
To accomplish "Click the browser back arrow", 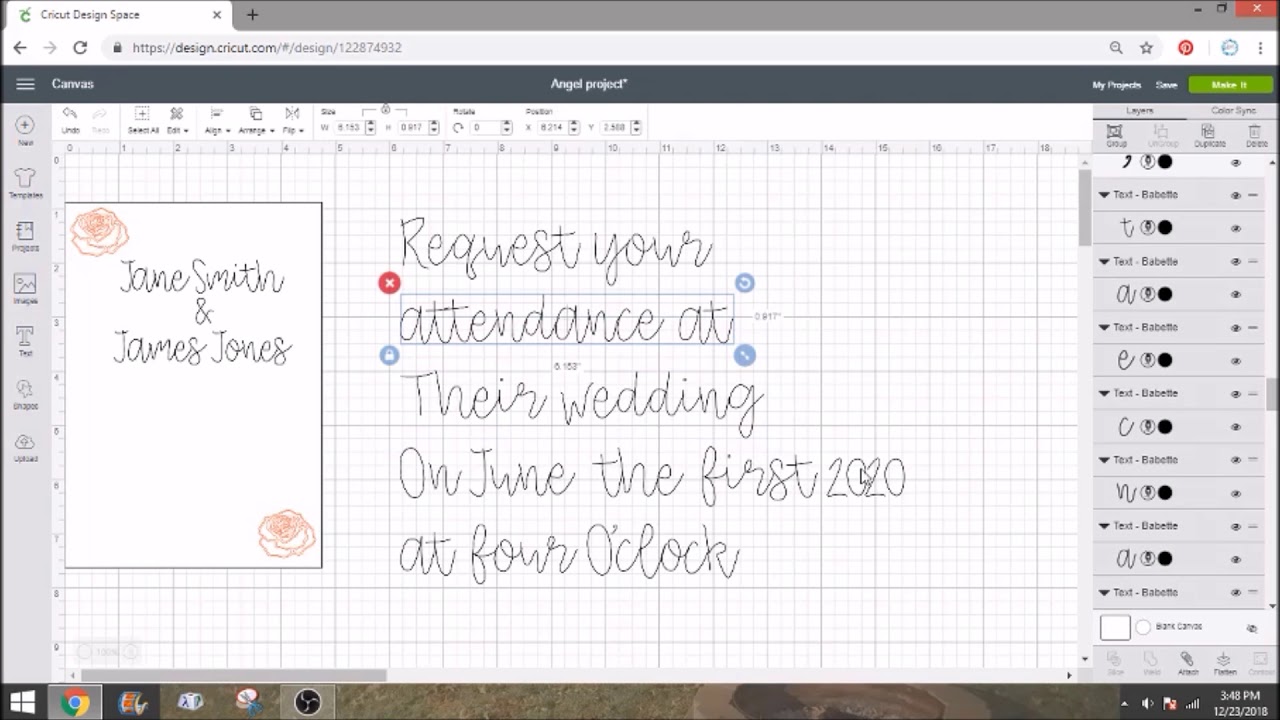I will point(20,47).
